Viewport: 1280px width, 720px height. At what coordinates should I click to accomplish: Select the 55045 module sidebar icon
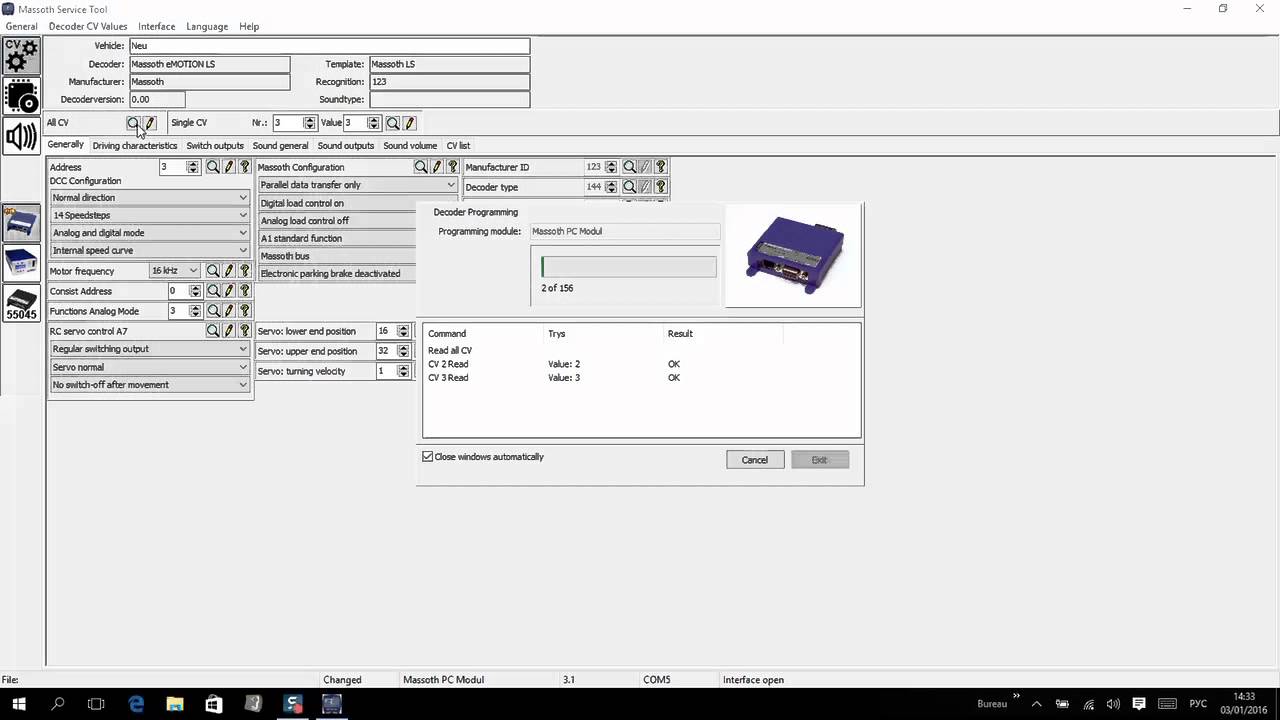click(22, 303)
